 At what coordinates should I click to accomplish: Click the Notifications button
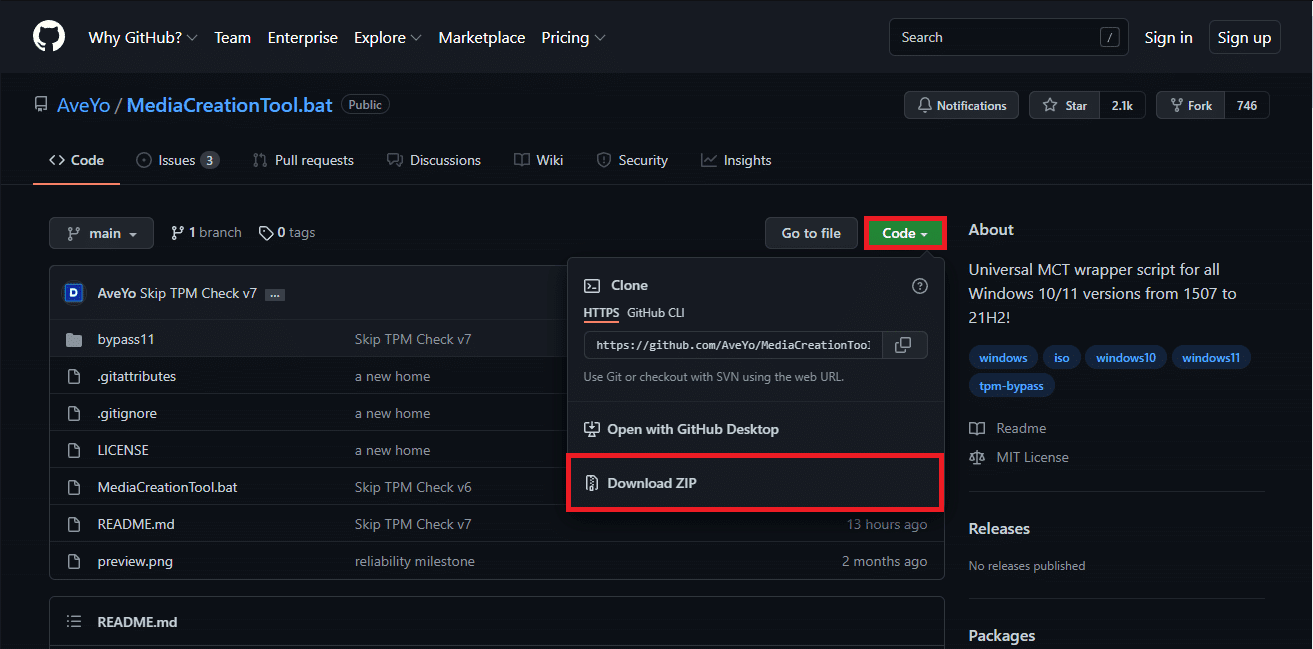click(x=961, y=105)
